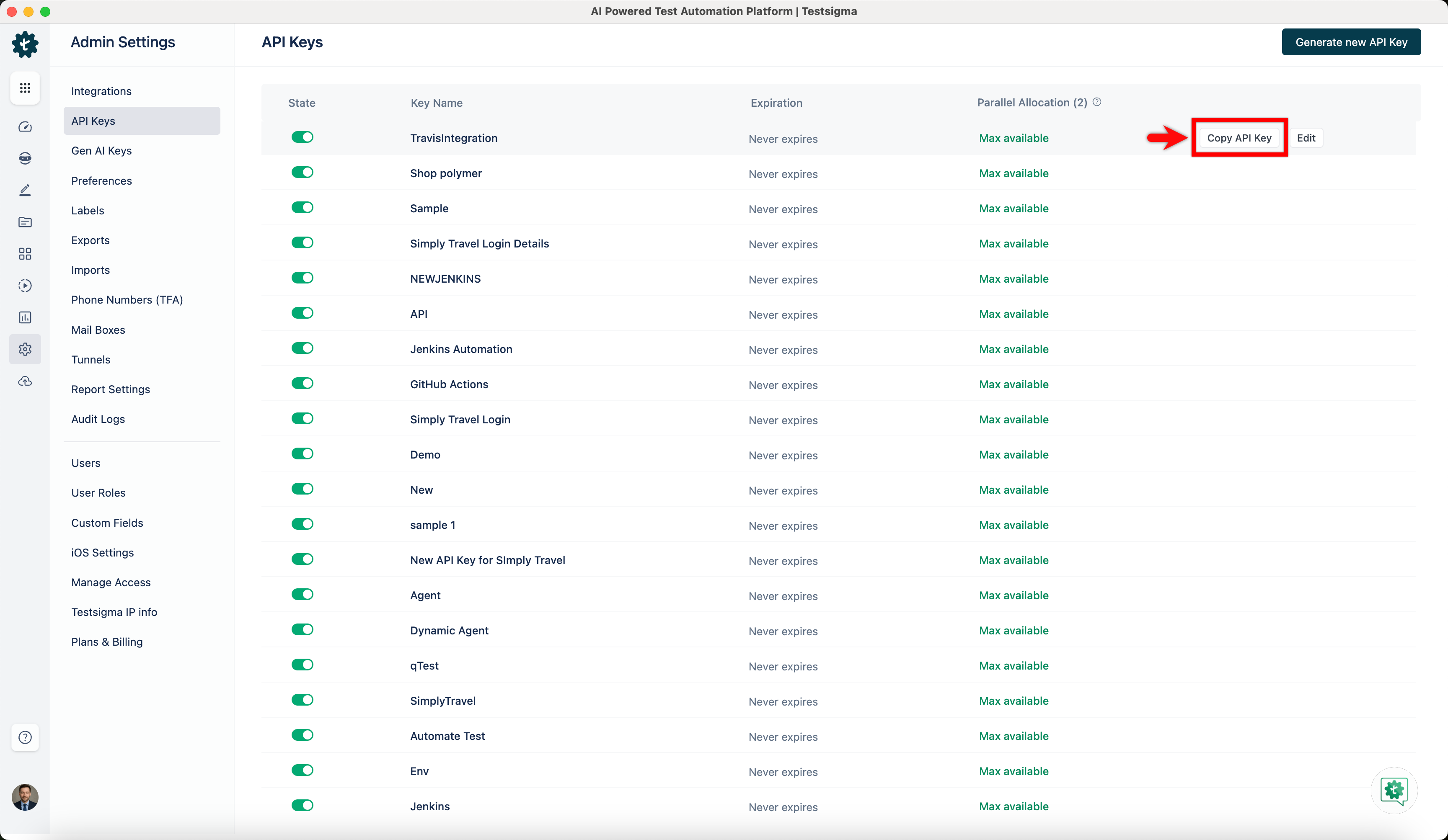
Task: Open the pencil edit icon in sidebar
Action: pos(25,190)
